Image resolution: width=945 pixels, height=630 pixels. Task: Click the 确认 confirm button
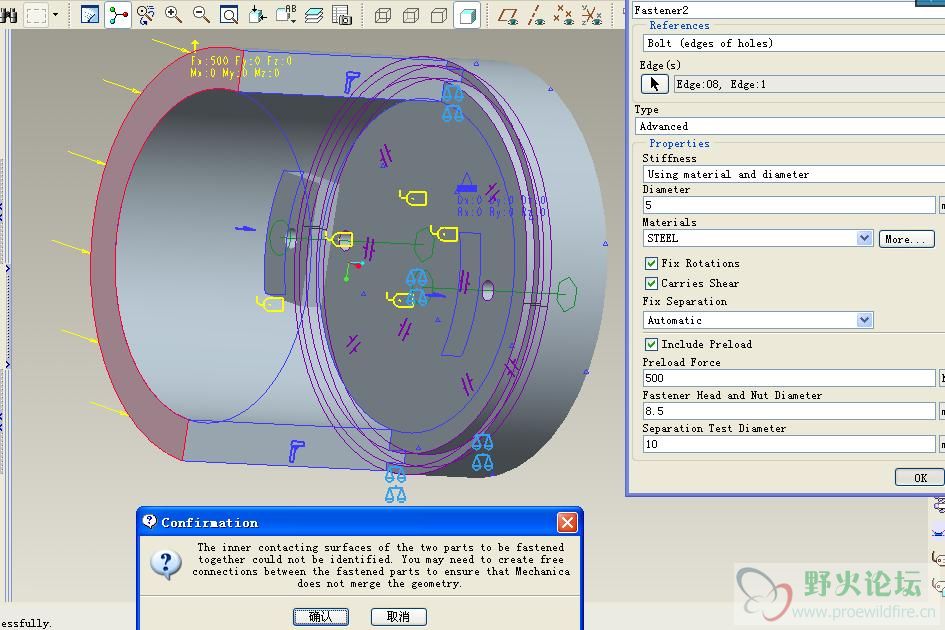pyautogui.click(x=321, y=617)
